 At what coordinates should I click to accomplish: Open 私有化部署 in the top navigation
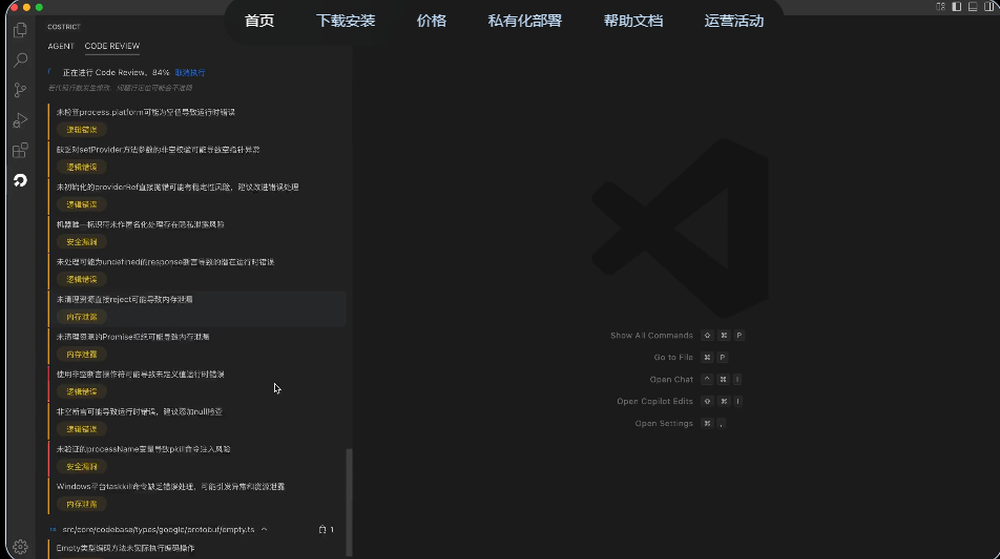pyautogui.click(x=525, y=20)
